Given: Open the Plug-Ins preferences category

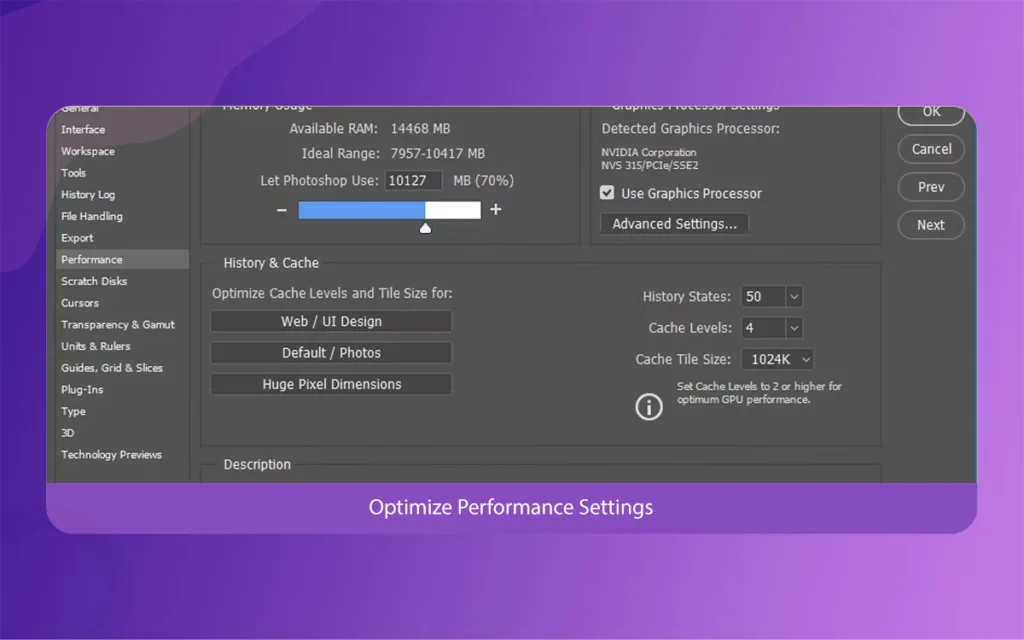Looking at the screenshot, I should pyautogui.click(x=82, y=389).
